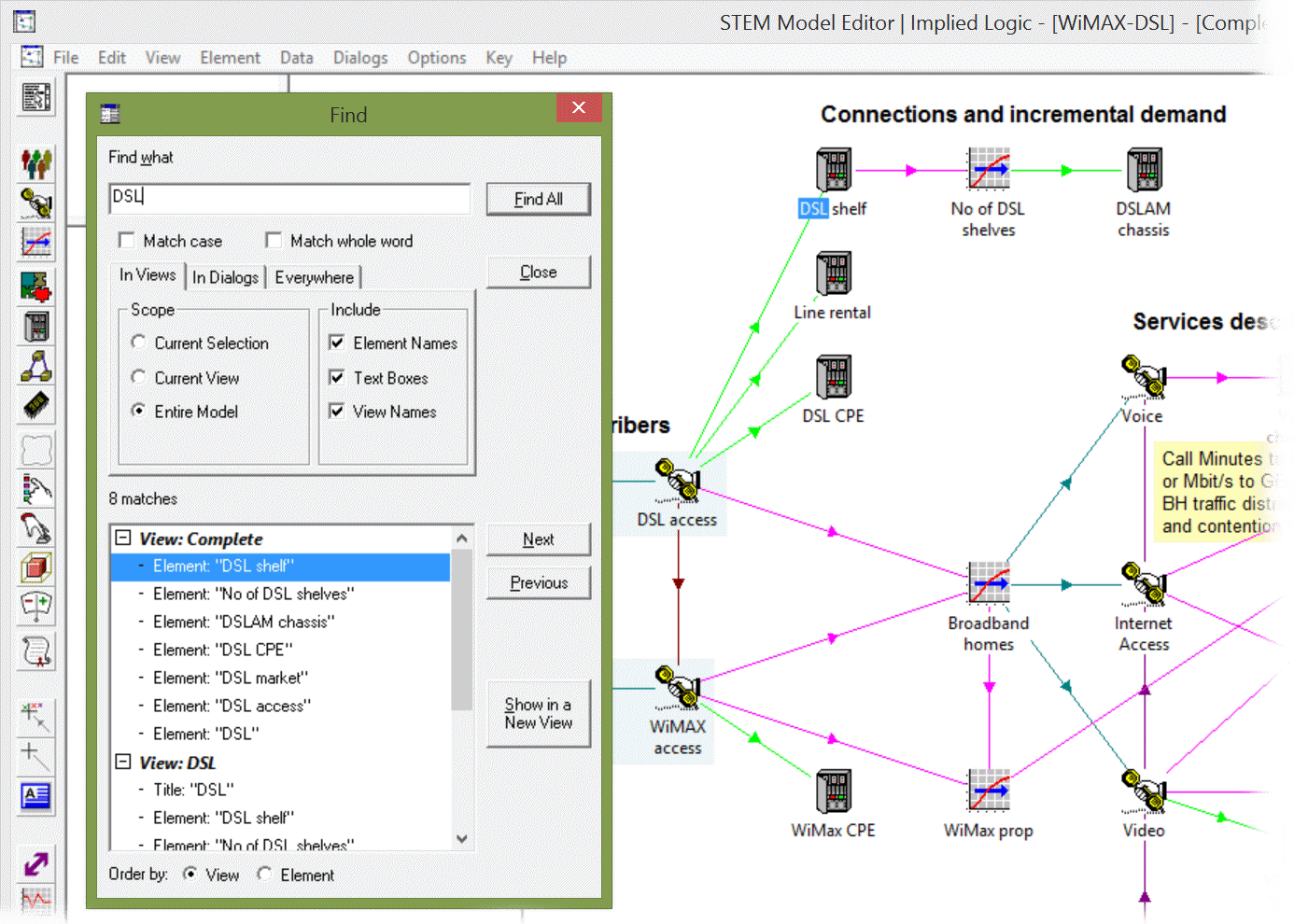The height and width of the screenshot is (924, 1294).
Task: Click the plus-minus balance toolbar icon
Action: pos(36,607)
